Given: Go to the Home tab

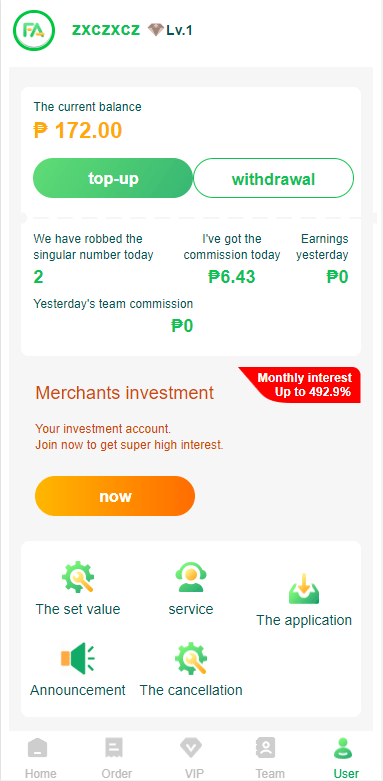Looking at the screenshot, I should coord(40,758).
